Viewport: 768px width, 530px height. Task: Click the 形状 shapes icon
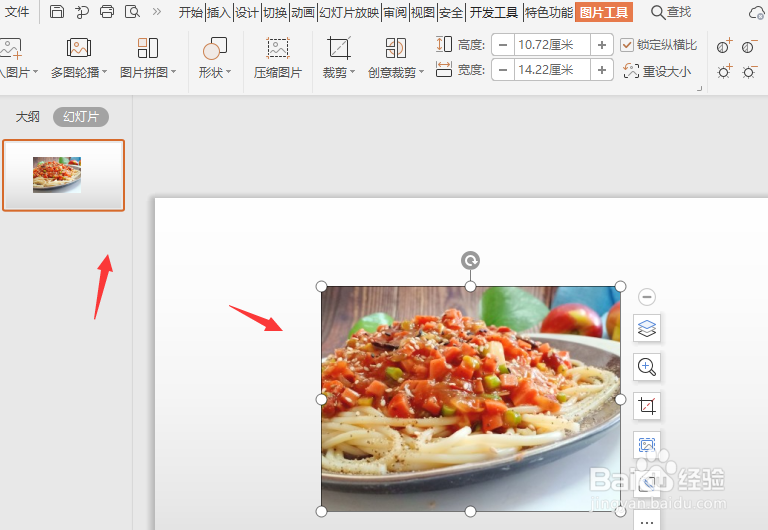tap(215, 48)
